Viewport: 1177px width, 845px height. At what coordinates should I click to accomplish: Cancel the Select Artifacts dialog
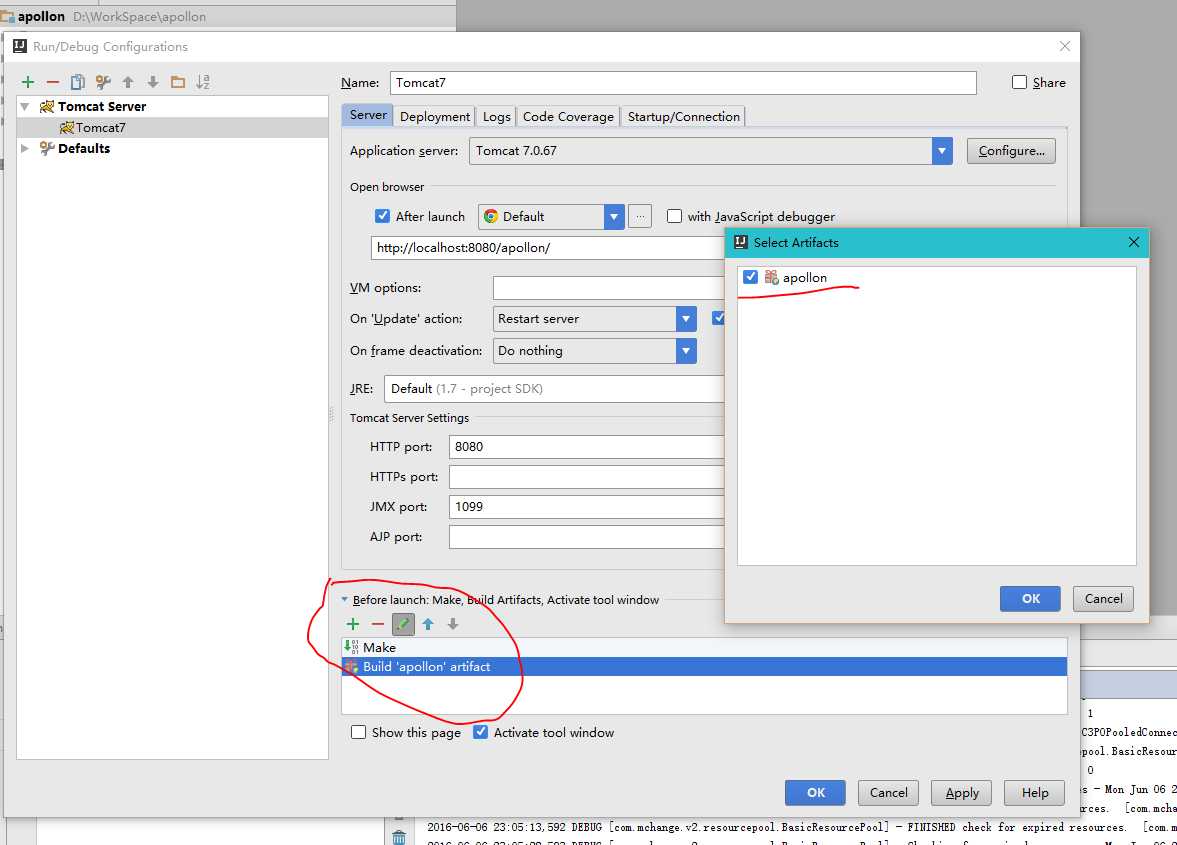pyautogui.click(x=1103, y=598)
